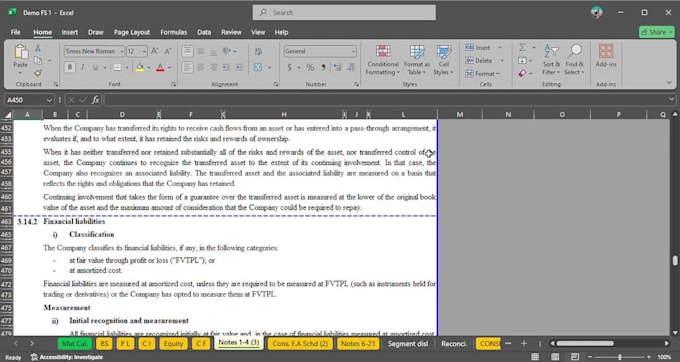Image resolution: width=680 pixels, height=362 pixels.
Task: Click the Increase Decimal icon
Action: [x=337, y=67]
